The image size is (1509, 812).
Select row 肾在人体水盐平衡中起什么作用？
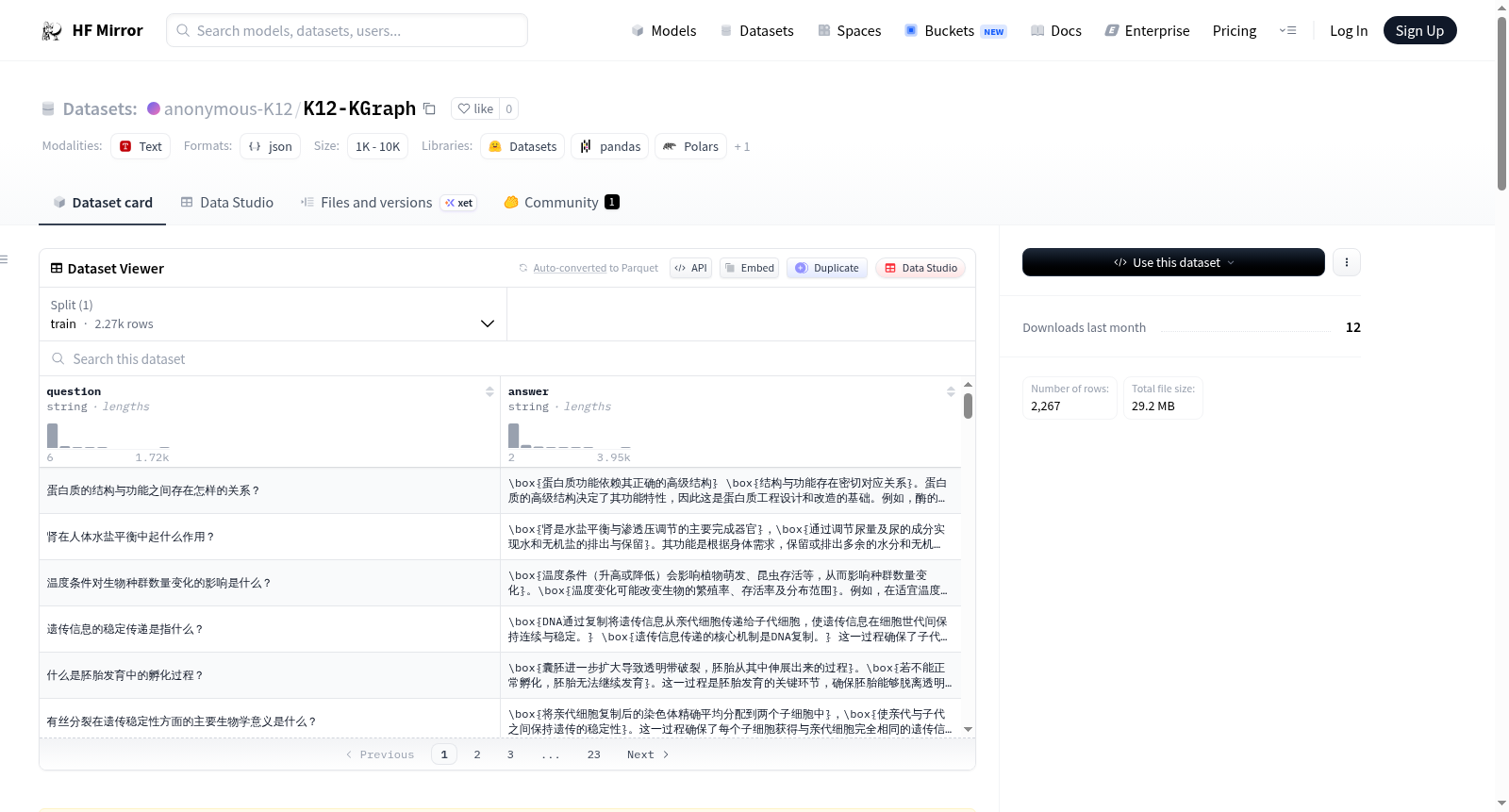click(500, 537)
